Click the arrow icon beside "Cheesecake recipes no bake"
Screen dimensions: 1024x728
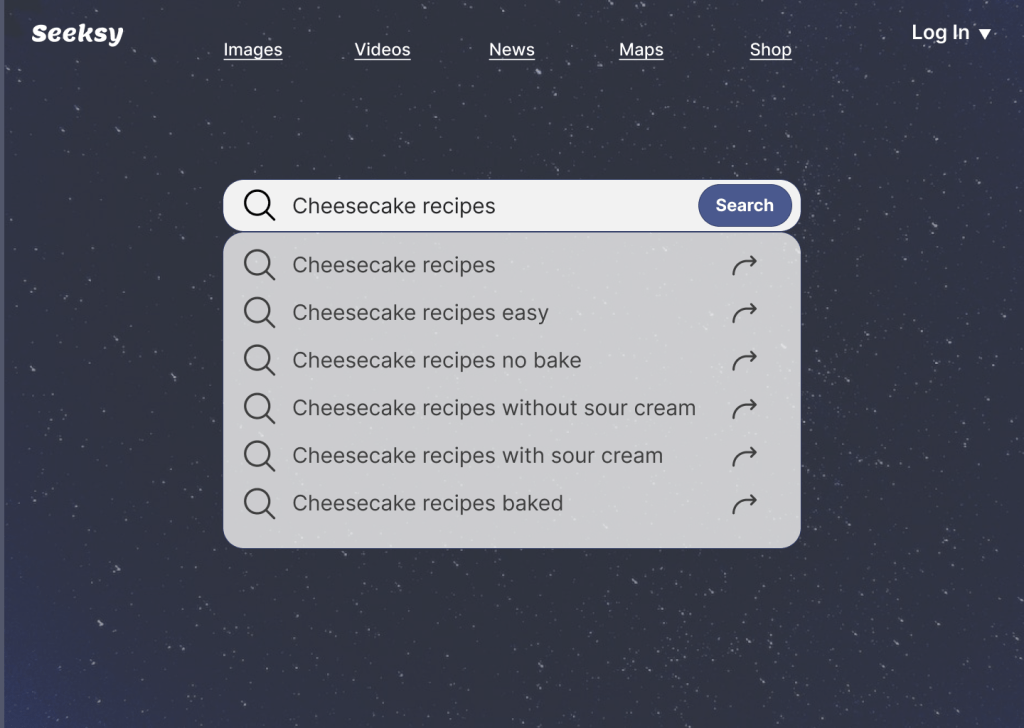tap(744, 360)
